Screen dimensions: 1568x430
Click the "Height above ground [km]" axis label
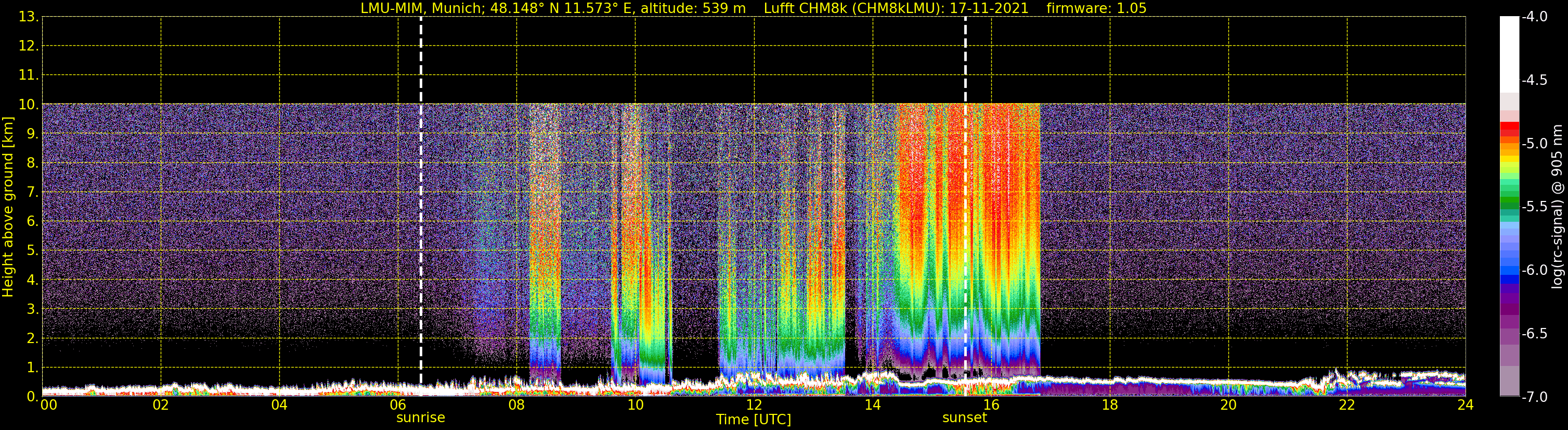click(x=8, y=207)
